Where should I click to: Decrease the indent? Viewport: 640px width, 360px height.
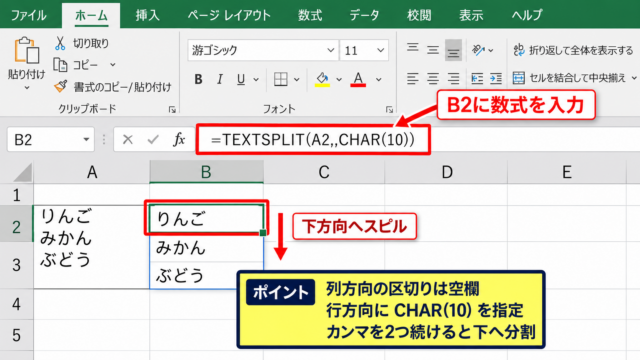(477, 78)
